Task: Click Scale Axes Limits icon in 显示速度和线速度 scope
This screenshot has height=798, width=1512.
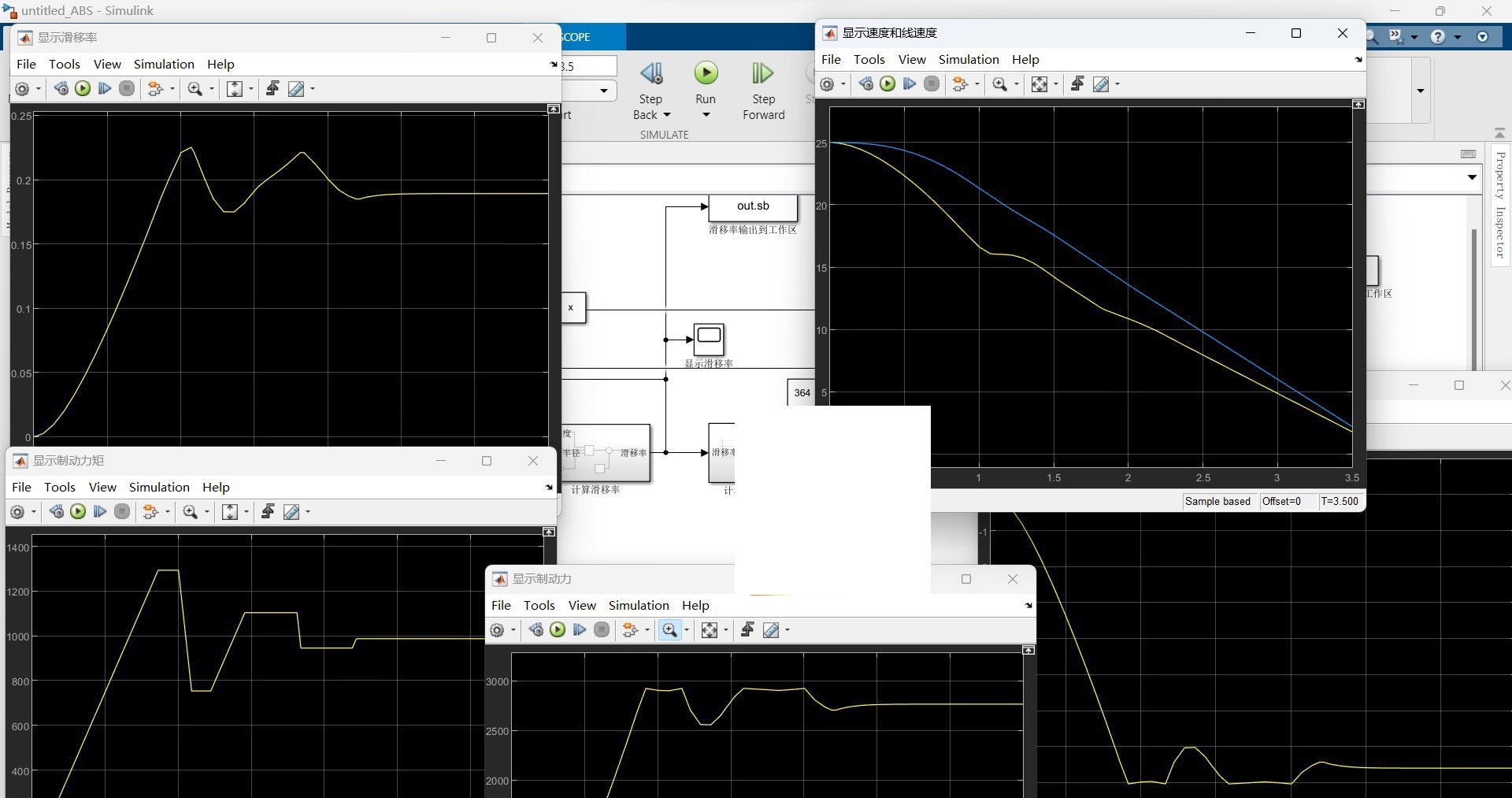Action: (x=1039, y=84)
